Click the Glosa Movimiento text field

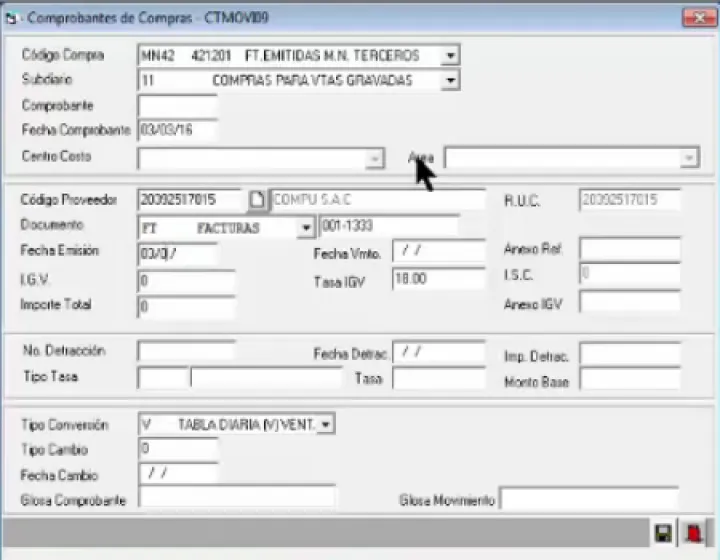(x=588, y=499)
